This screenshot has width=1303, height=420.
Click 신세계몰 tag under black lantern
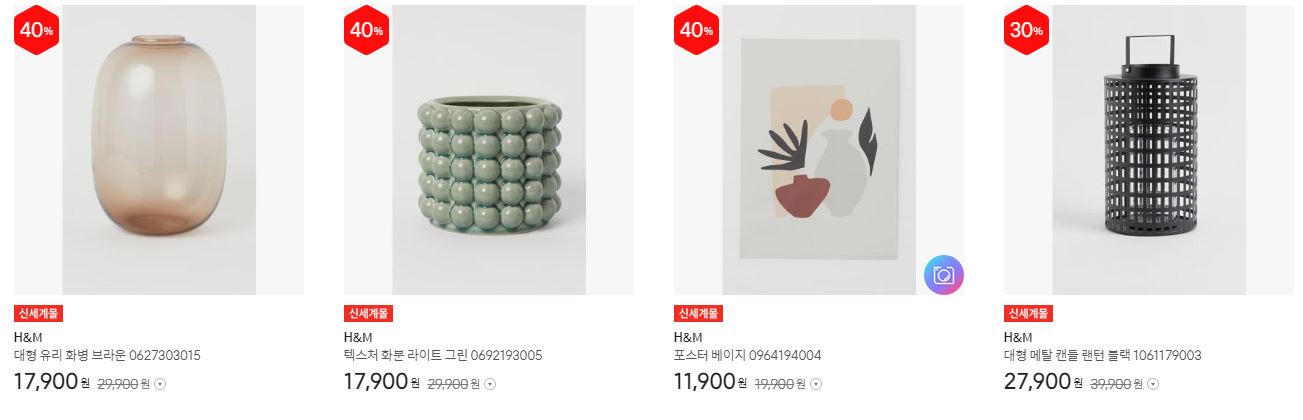tap(1029, 313)
